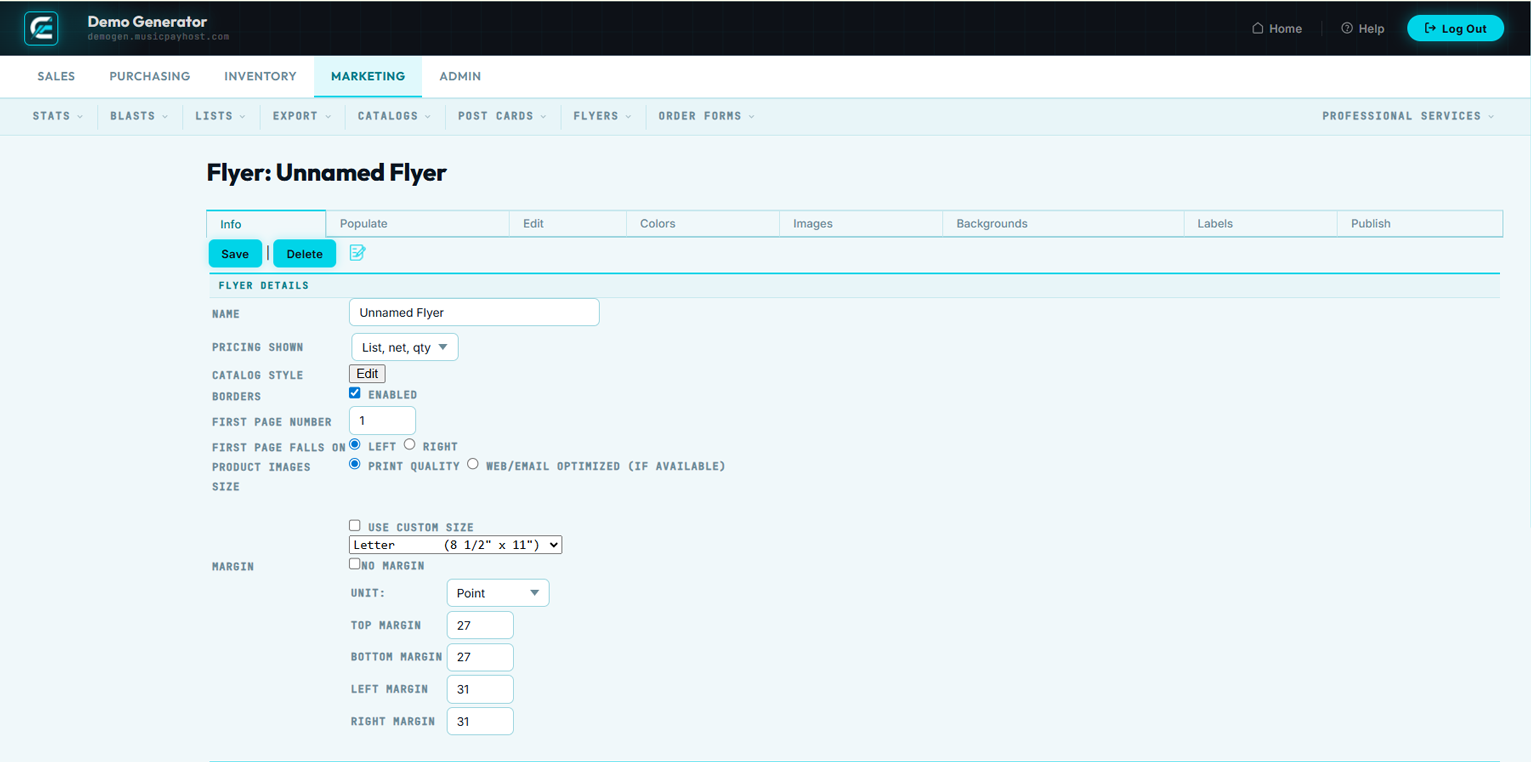Switch to the Backgrounds tab
This screenshot has height=762, width=1531.
pyautogui.click(x=1063, y=224)
